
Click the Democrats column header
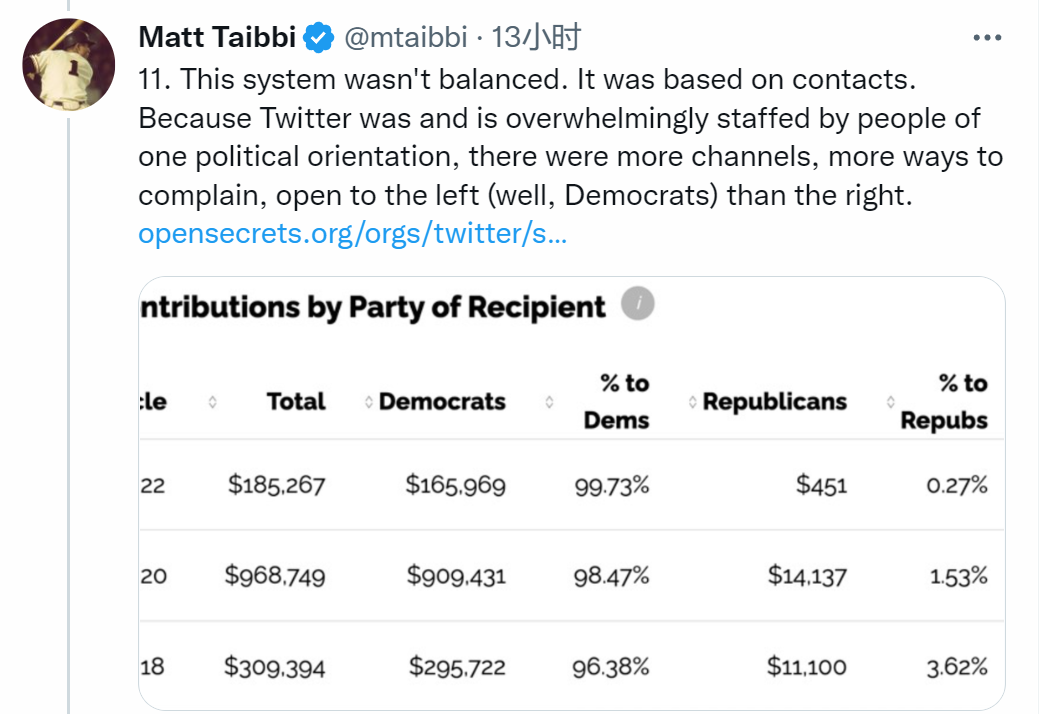pyautogui.click(x=442, y=402)
